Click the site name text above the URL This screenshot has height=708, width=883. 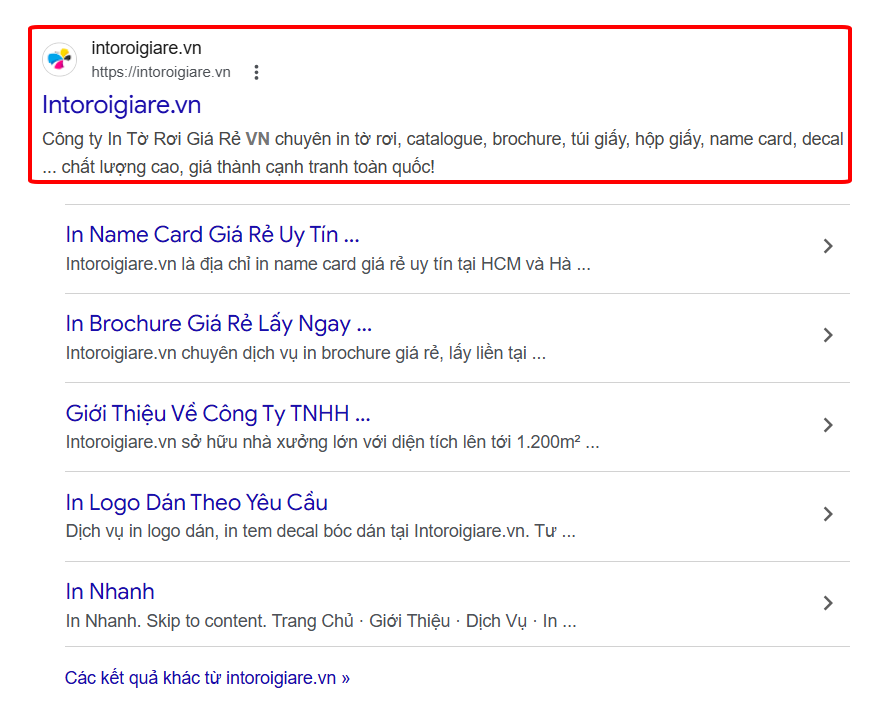146,48
